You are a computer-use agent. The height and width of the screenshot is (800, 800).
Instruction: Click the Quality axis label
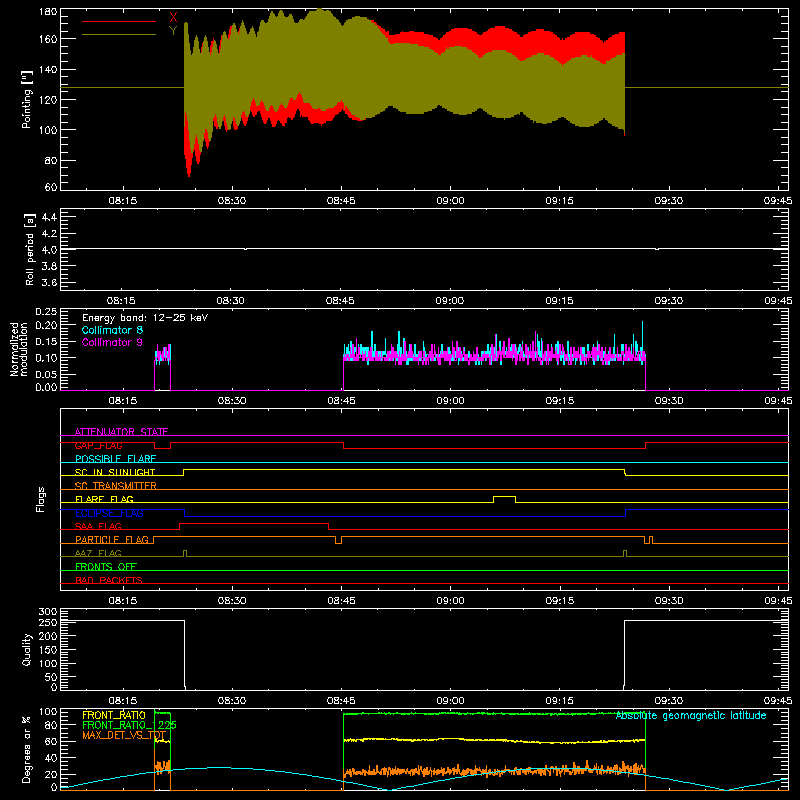coord(27,649)
